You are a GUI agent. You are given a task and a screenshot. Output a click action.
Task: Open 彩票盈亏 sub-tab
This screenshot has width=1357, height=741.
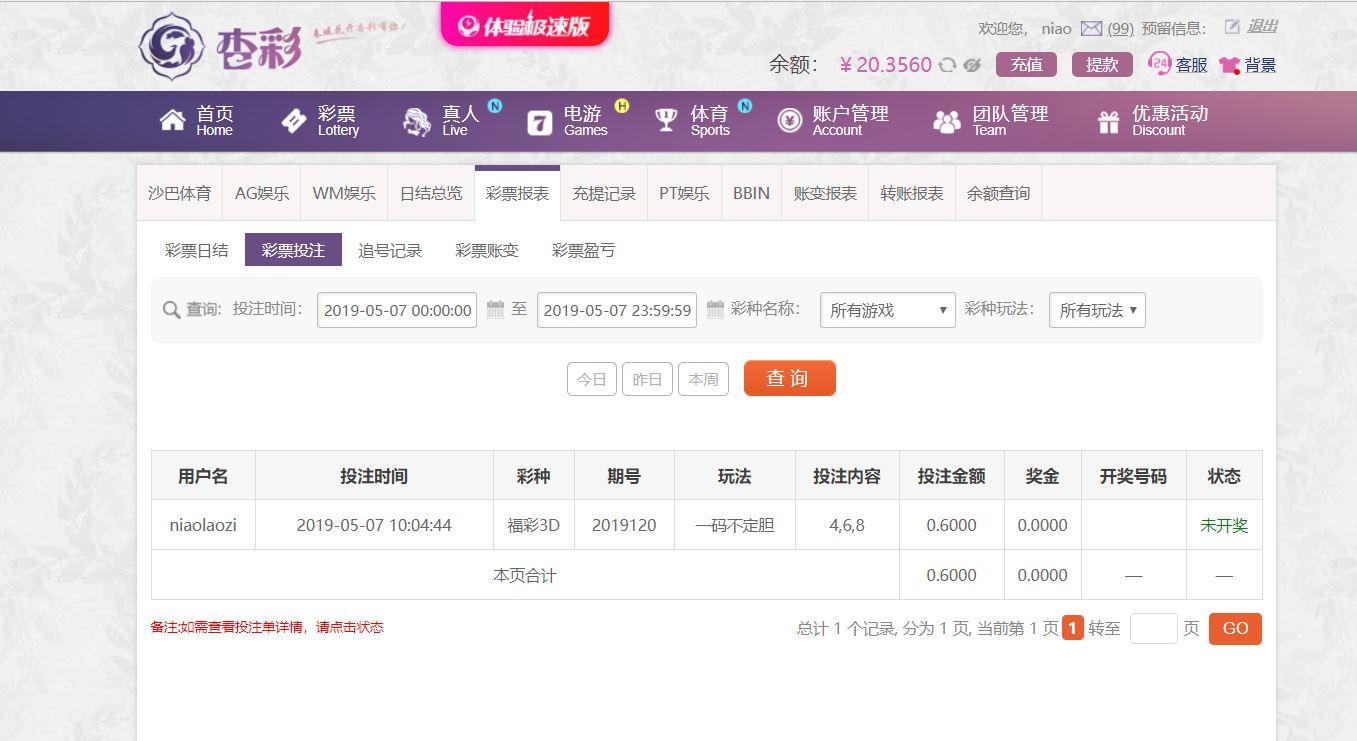tap(584, 250)
